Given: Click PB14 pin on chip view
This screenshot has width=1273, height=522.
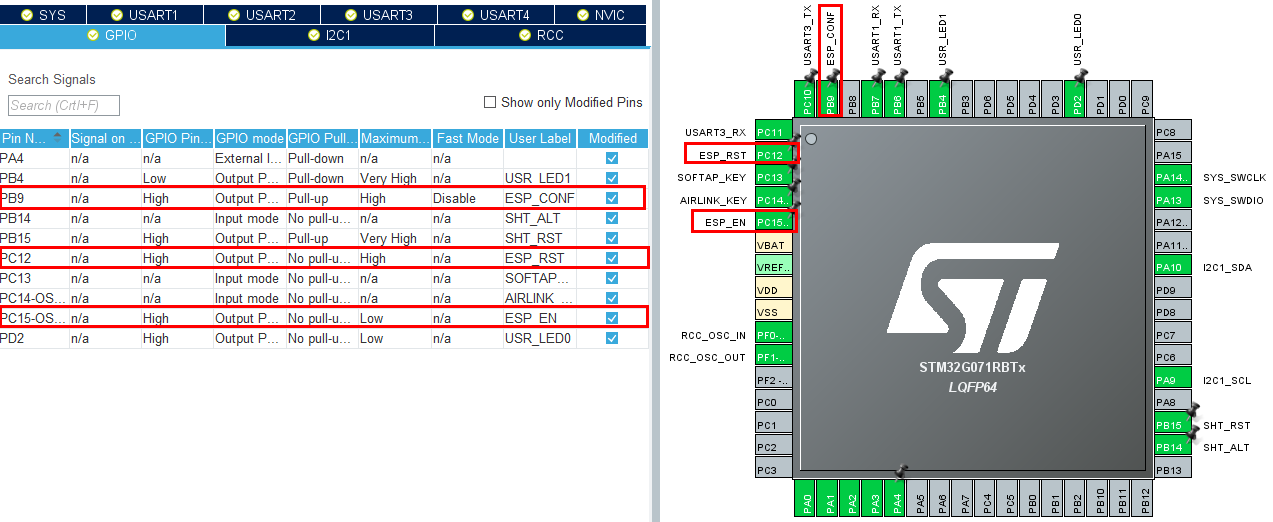Looking at the screenshot, I should pos(1172,447).
